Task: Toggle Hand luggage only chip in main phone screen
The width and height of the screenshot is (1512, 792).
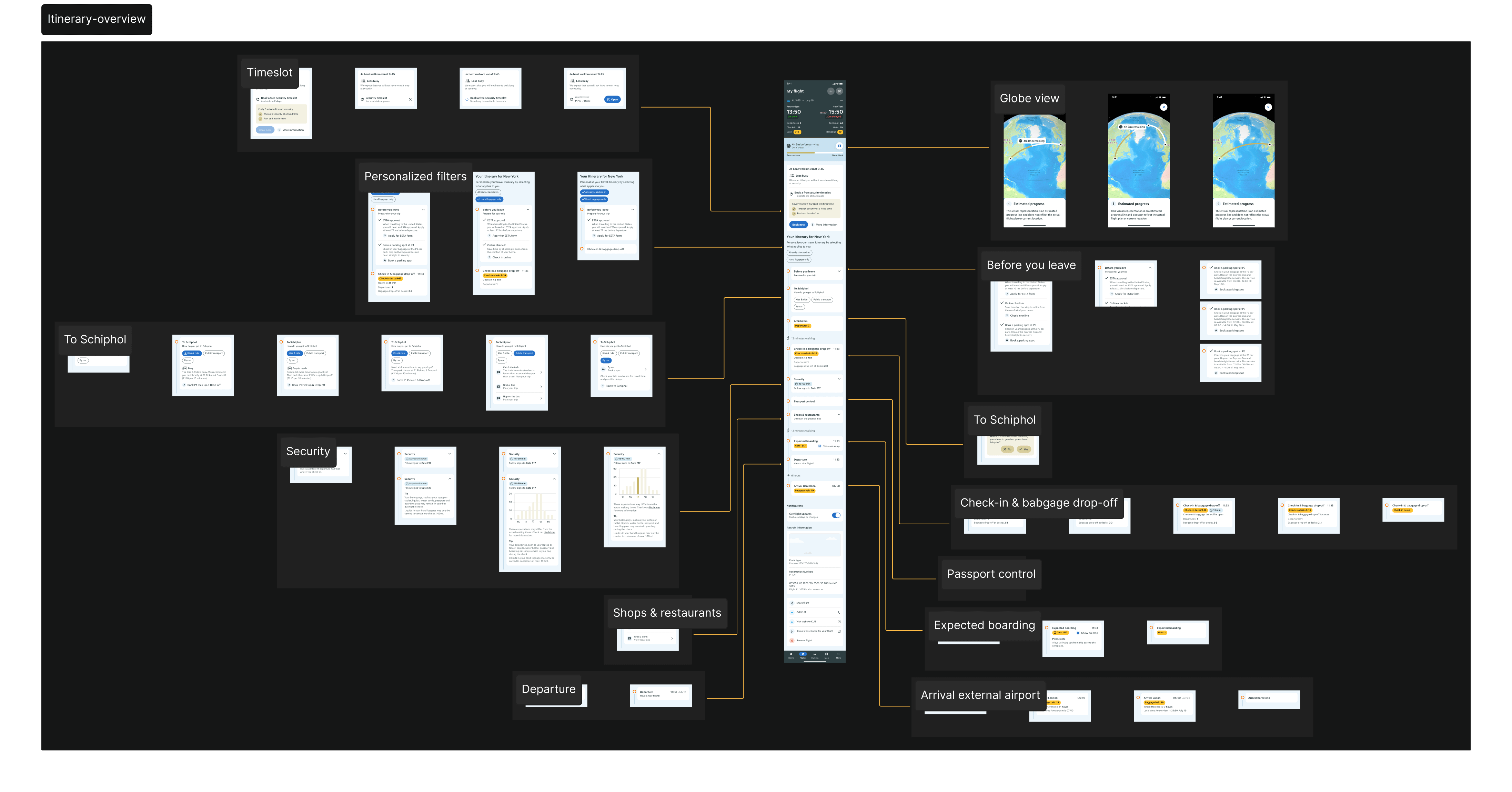Action: [798, 259]
